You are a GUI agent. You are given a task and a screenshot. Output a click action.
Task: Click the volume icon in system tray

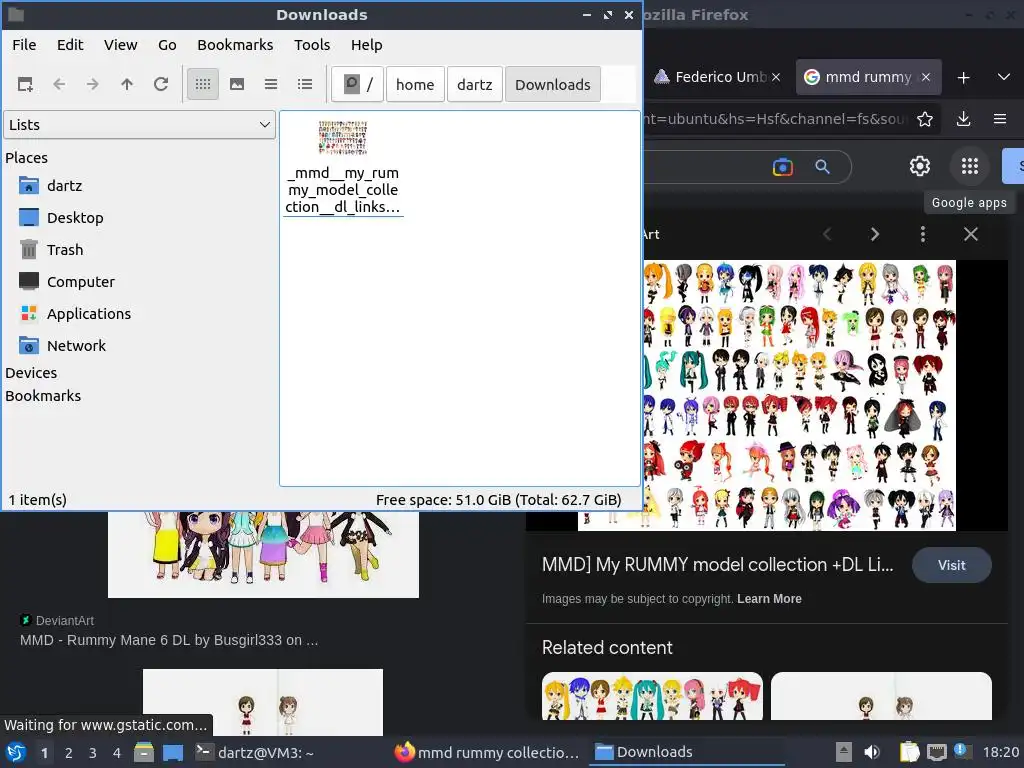871,752
